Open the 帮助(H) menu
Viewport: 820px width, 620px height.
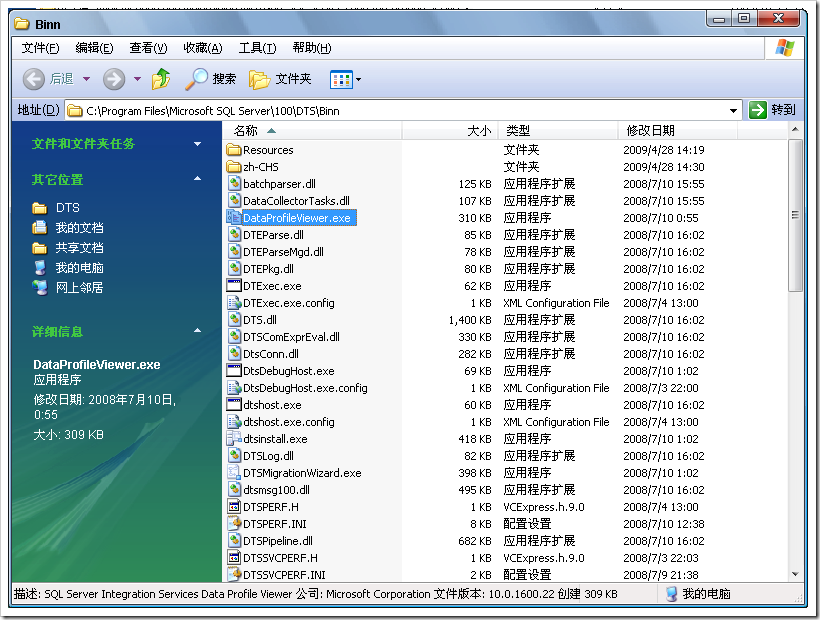pyautogui.click(x=312, y=48)
